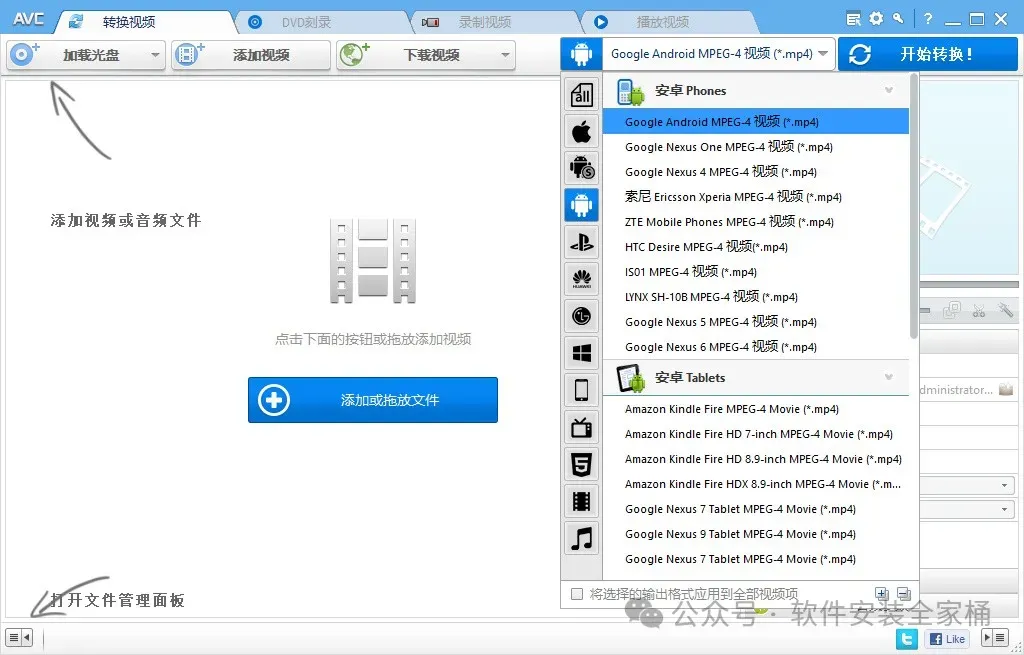1024x655 pixels.
Task: Select IS01 MPEG-4 视频
Action: pyautogui.click(x=756, y=272)
